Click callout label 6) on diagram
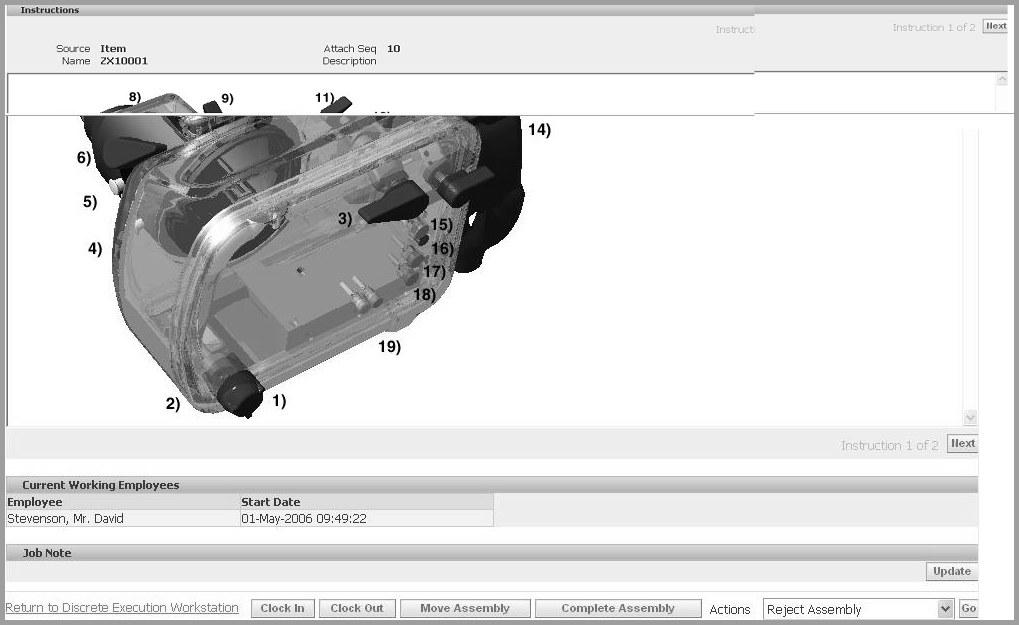The width and height of the screenshot is (1019, 625). [x=84, y=157]
